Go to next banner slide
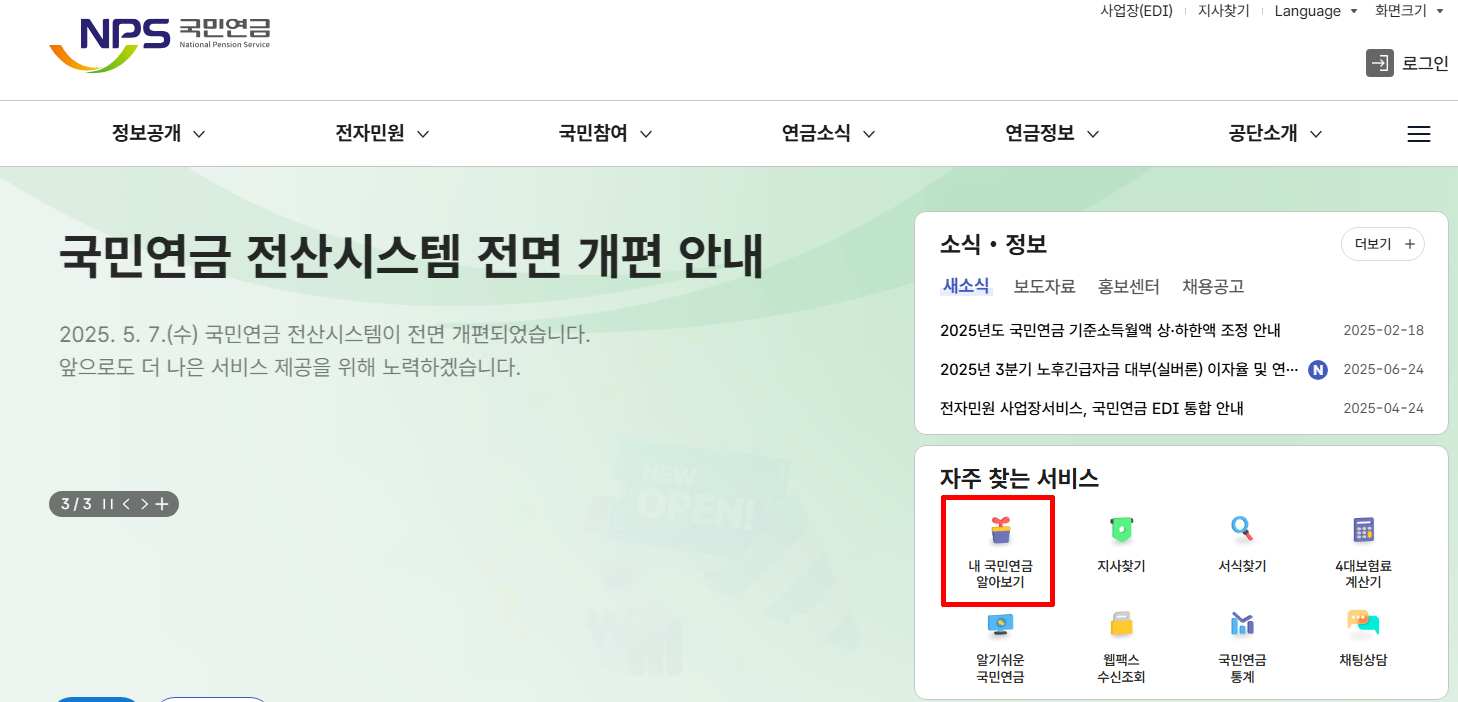Screen dimensions: 1458x702 [144, 504]
